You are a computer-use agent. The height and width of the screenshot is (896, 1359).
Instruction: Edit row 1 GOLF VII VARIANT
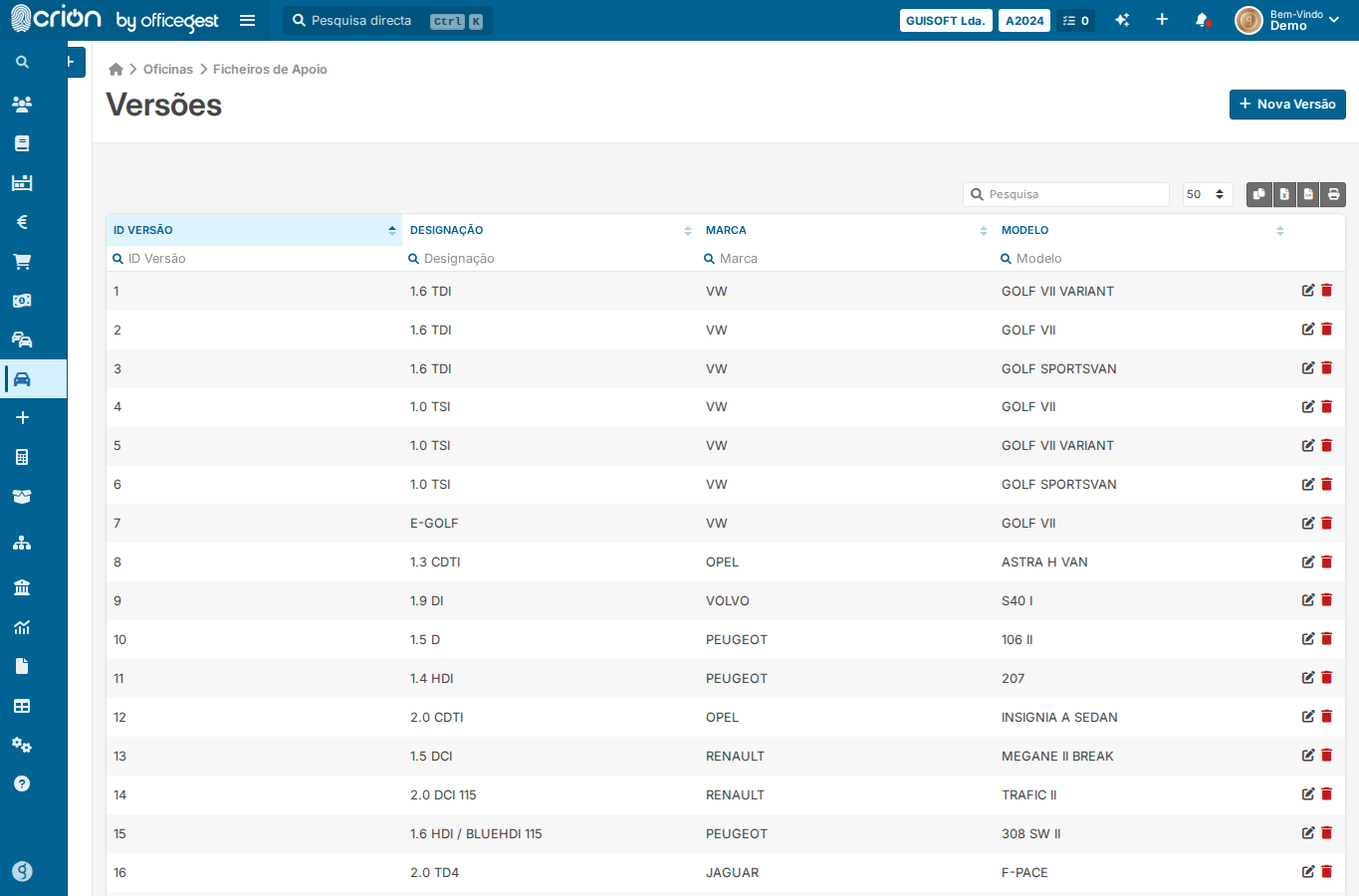pyautogui.click(x=1308, y=291)
